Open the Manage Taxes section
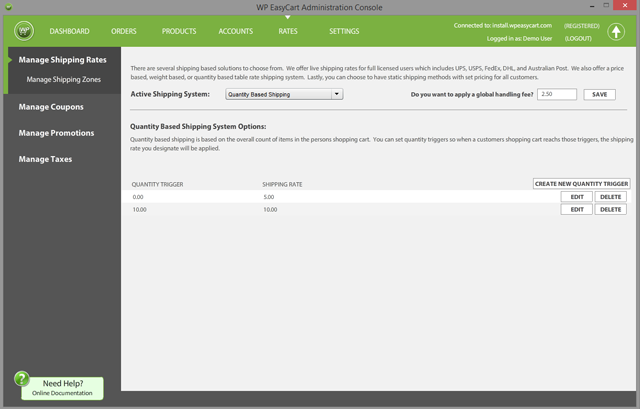Image resolution: width=640 pixels, height=409 pixels. (x=46, y=159)
